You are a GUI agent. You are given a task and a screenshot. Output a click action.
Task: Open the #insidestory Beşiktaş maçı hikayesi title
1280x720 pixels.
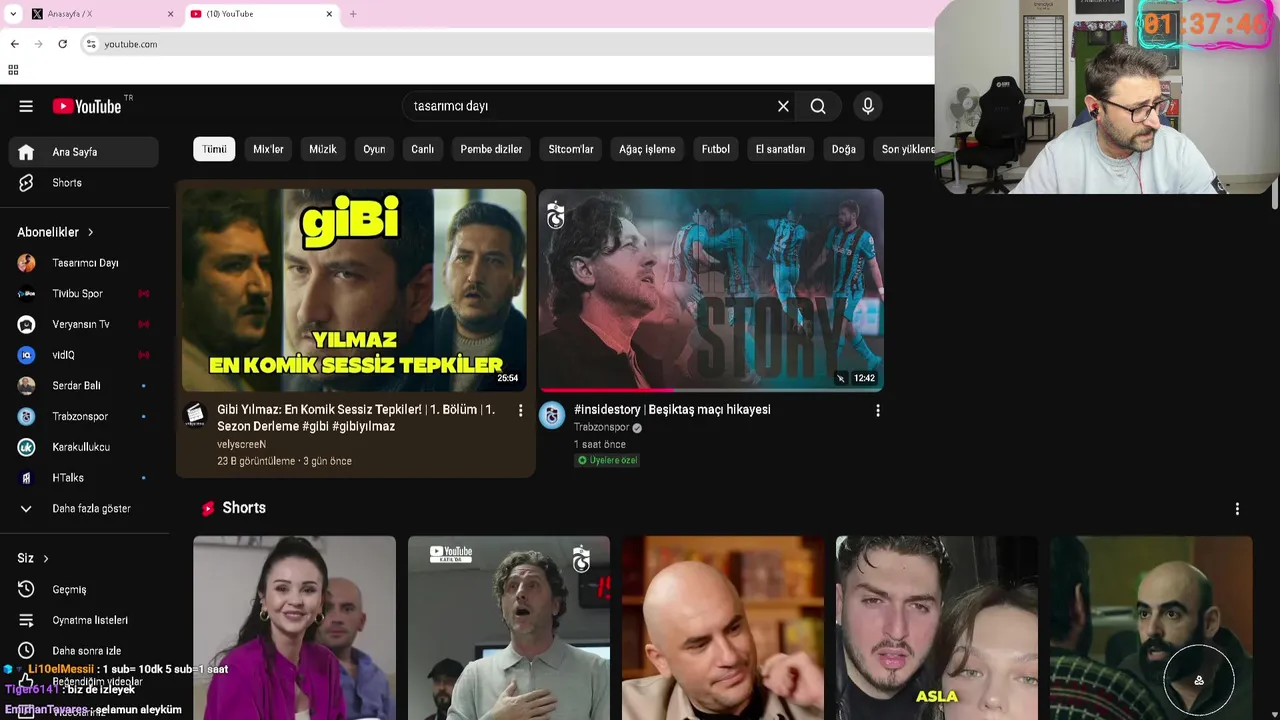pyautogui.click(x=672, y=410)
